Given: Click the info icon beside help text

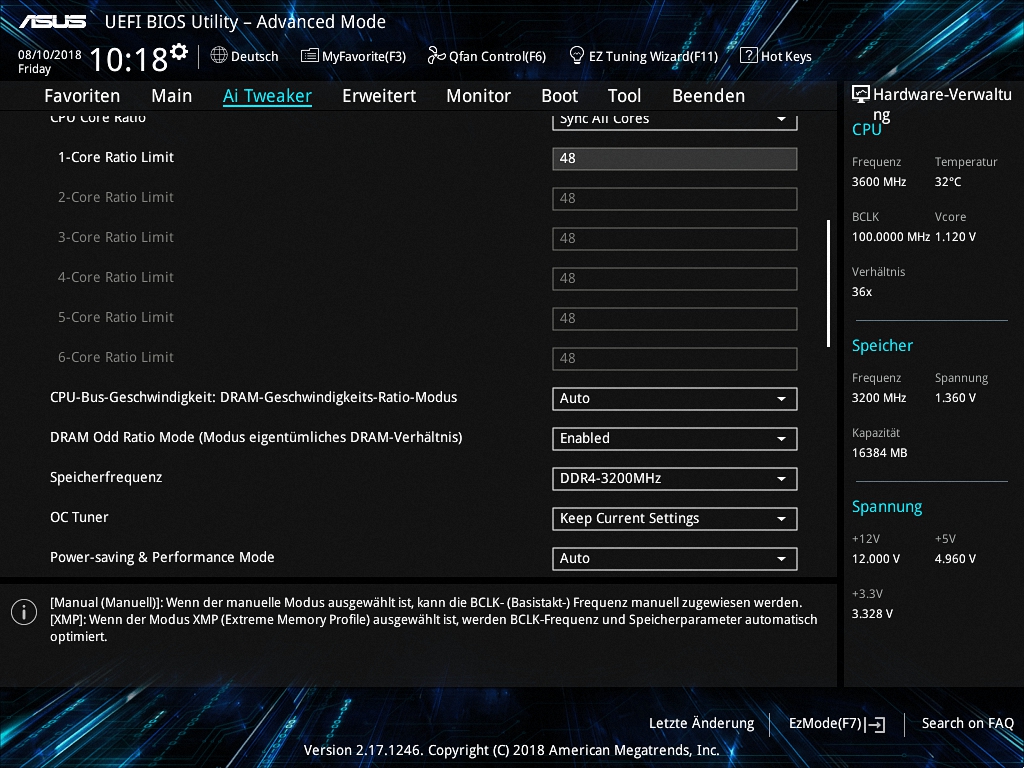Looking at the screenshot, I should click(x=24, y=612).
